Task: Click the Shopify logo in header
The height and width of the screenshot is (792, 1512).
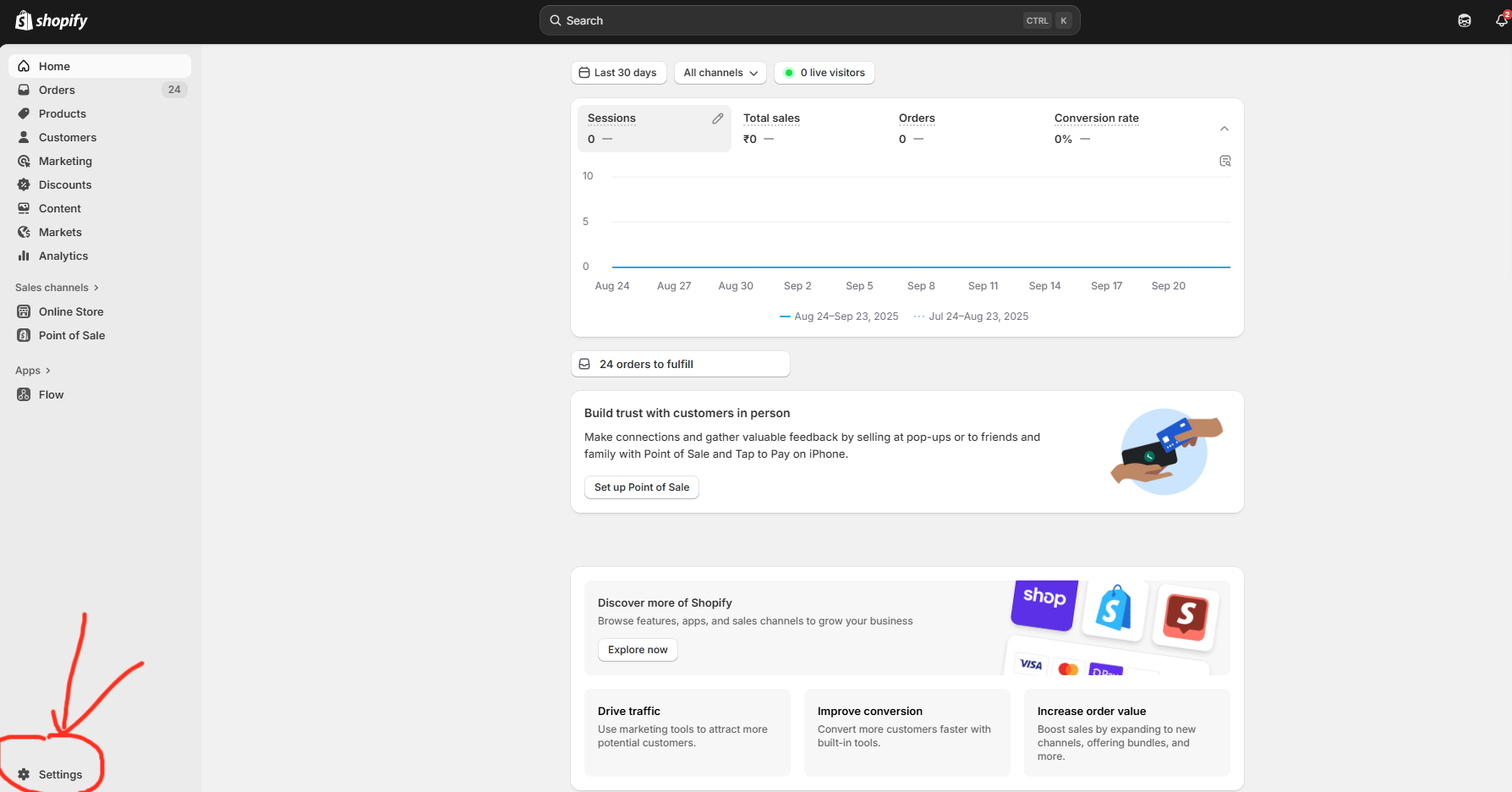Action: coord(52,20)
